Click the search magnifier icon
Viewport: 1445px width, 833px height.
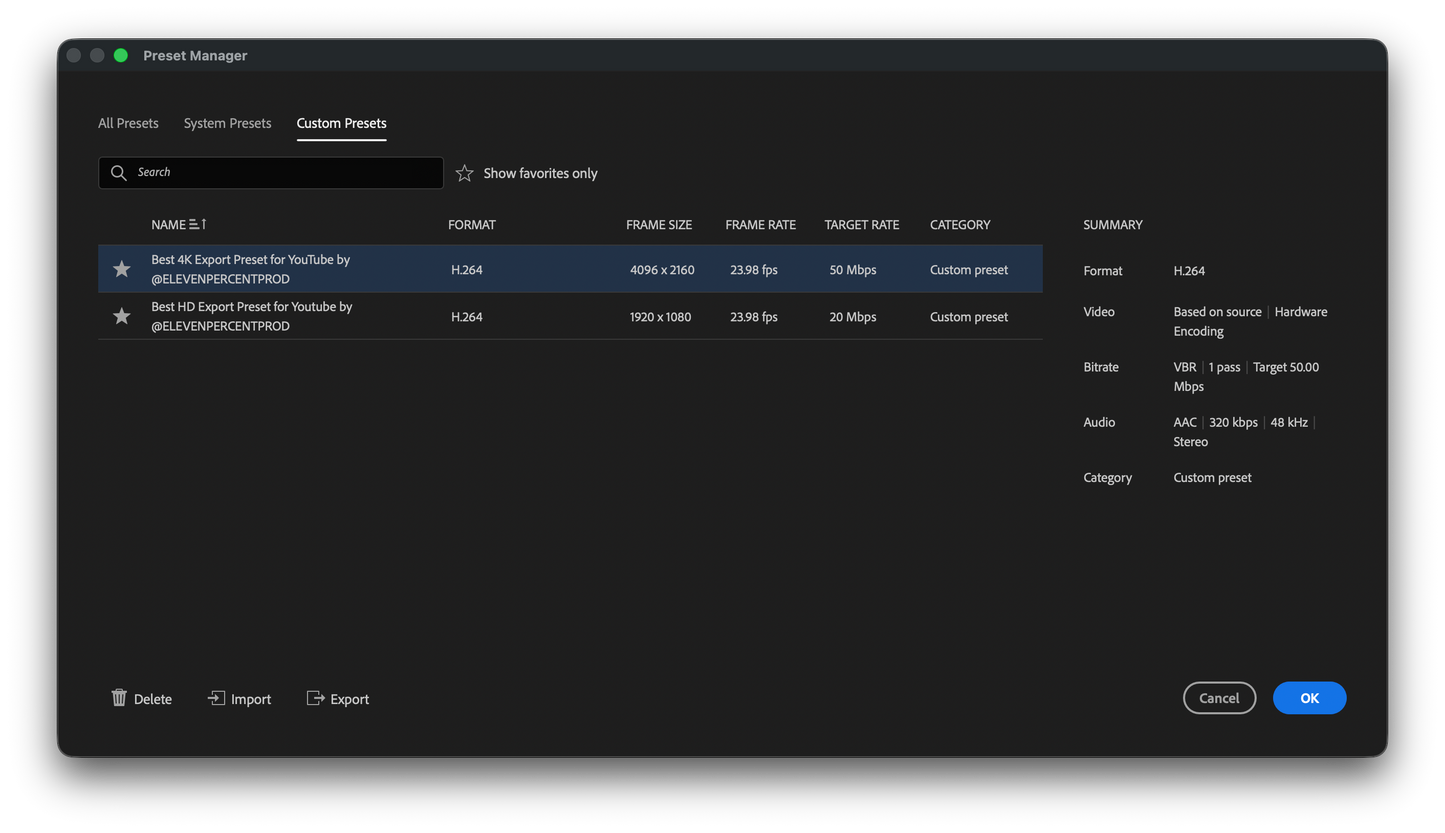click(x=119, y=173)
